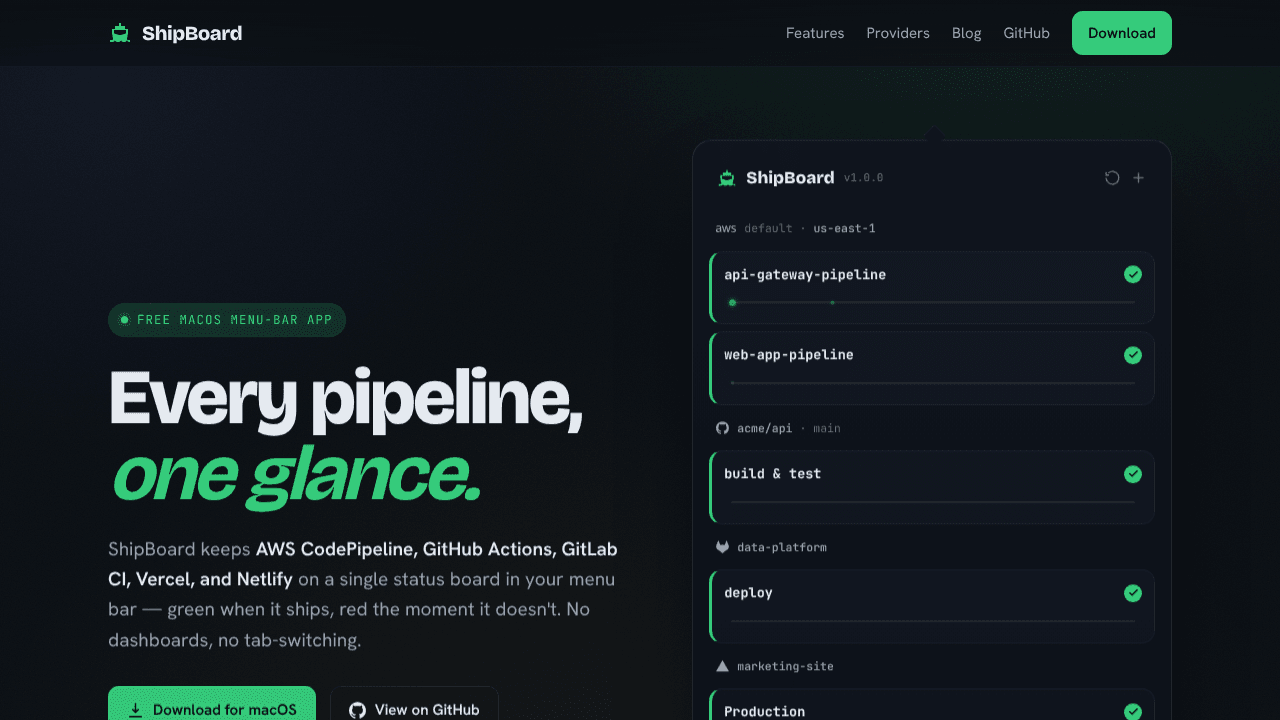Open the Features nav item

[x=815, y=33]
